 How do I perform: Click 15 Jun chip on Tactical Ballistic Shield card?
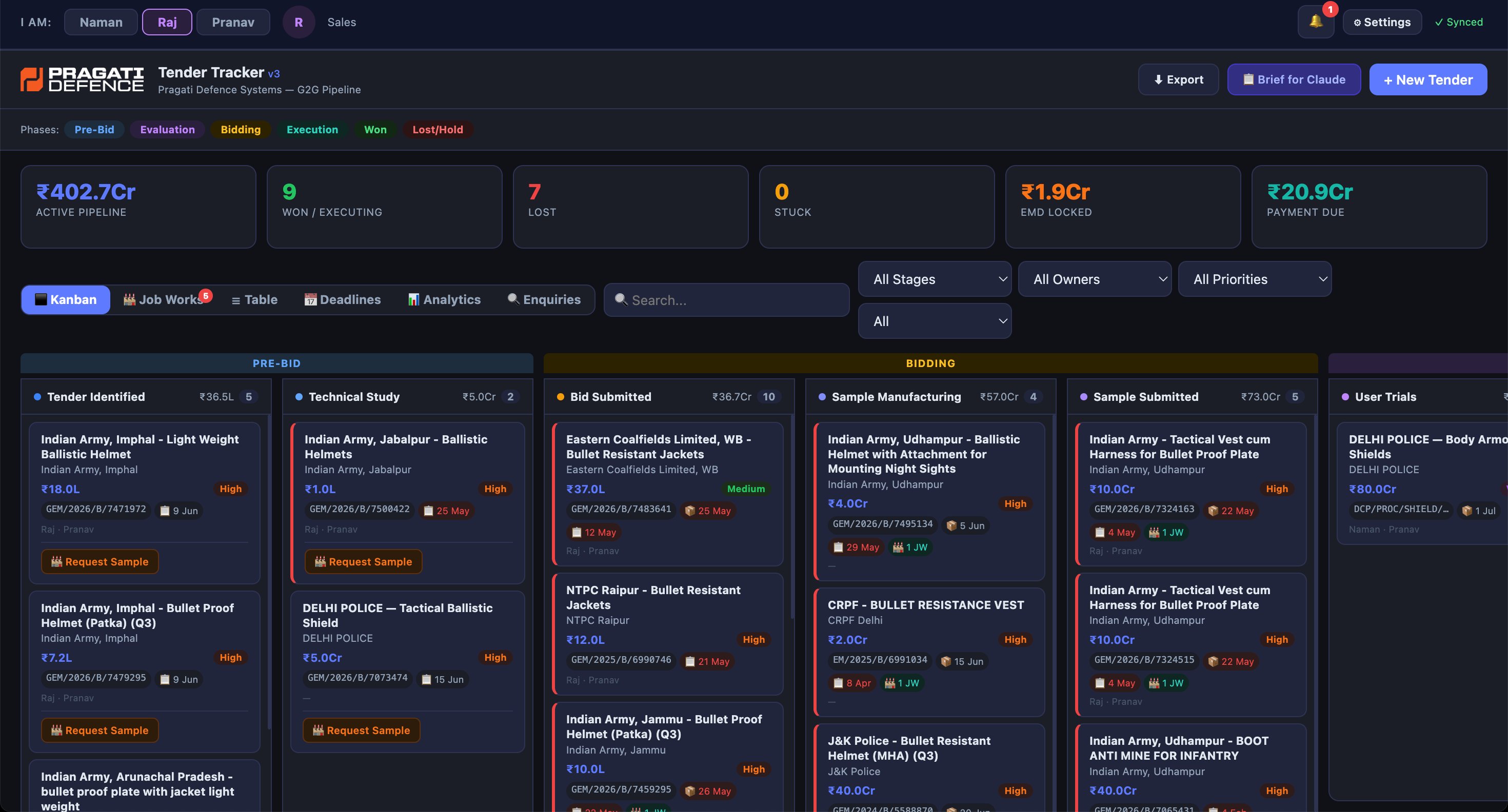click(x=443, y=679)
